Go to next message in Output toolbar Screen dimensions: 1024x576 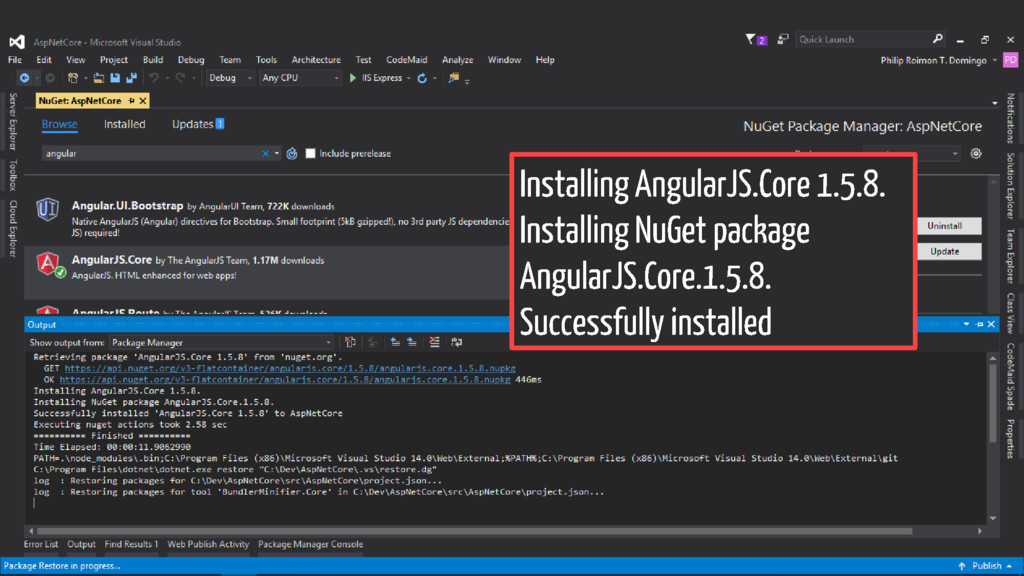tap(411, 342)
